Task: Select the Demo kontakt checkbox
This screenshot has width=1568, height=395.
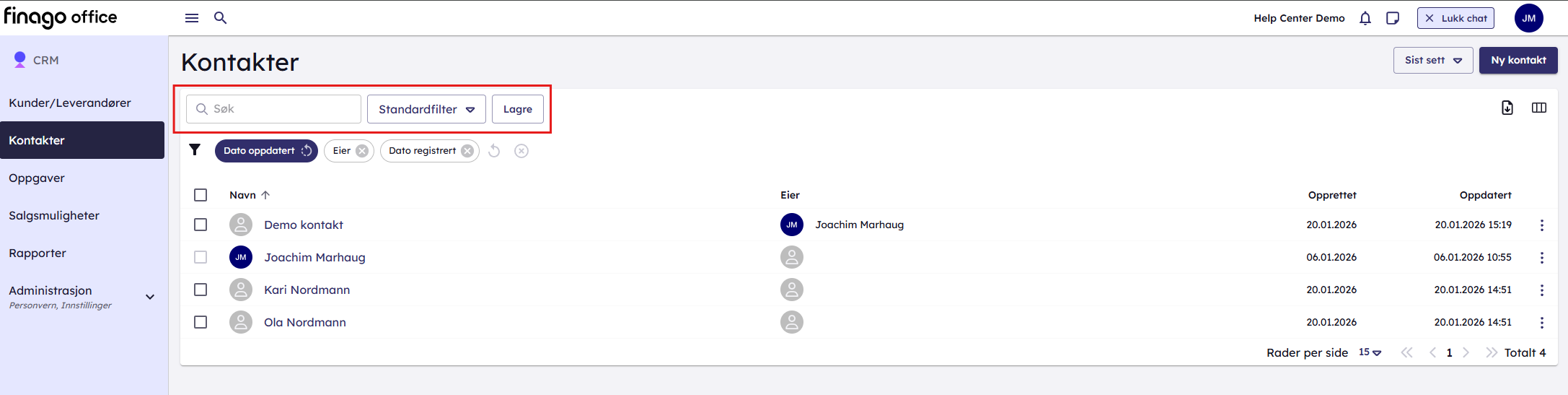Action: pyautogui.click(x=201, y=225)
